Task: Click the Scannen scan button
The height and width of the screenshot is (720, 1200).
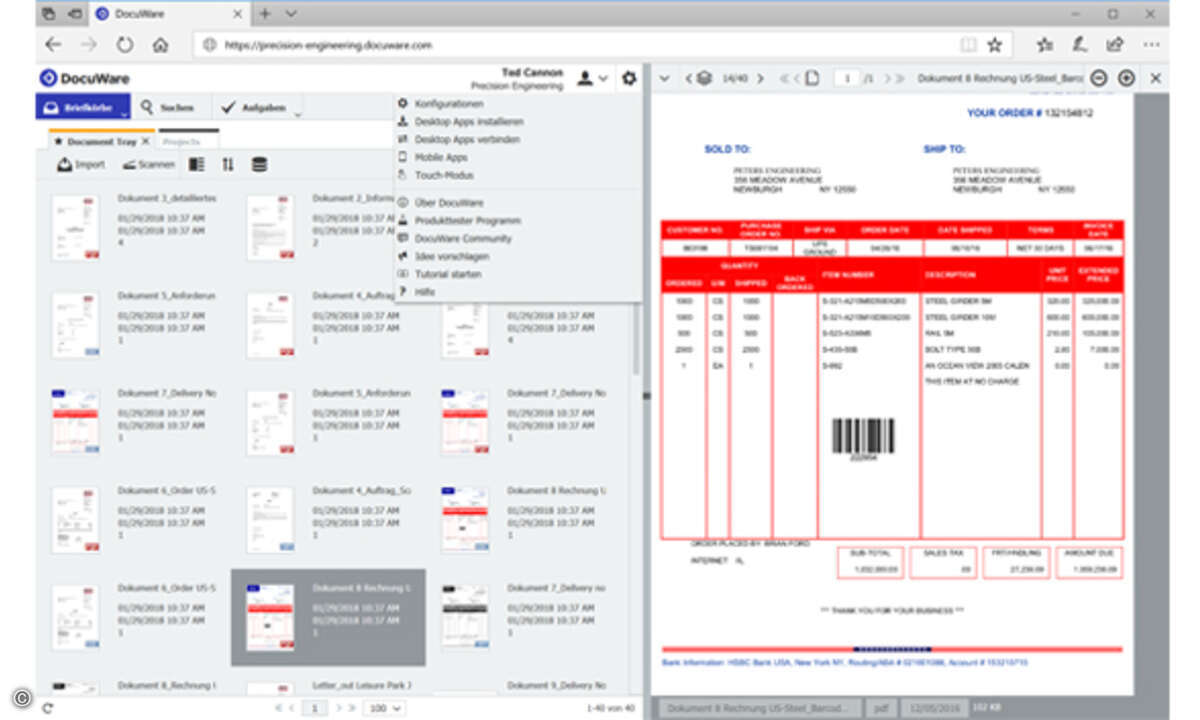Action: tap(147, 164)
